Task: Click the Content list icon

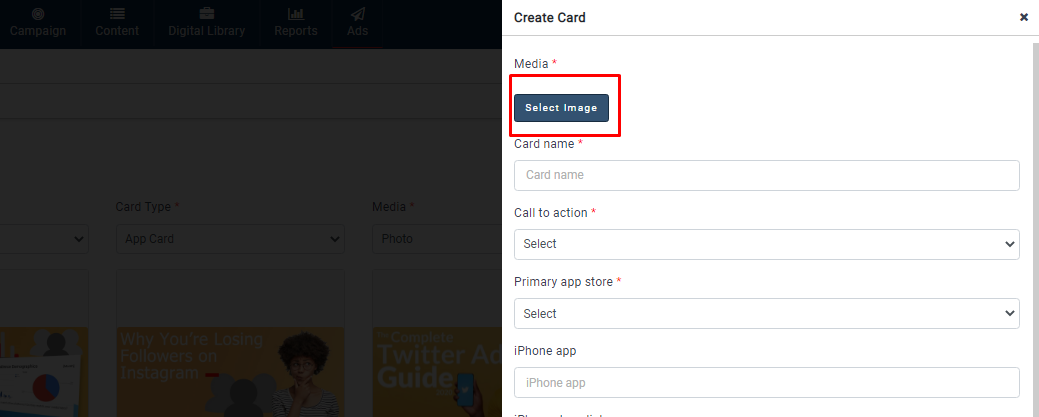Action: [117, 14]
